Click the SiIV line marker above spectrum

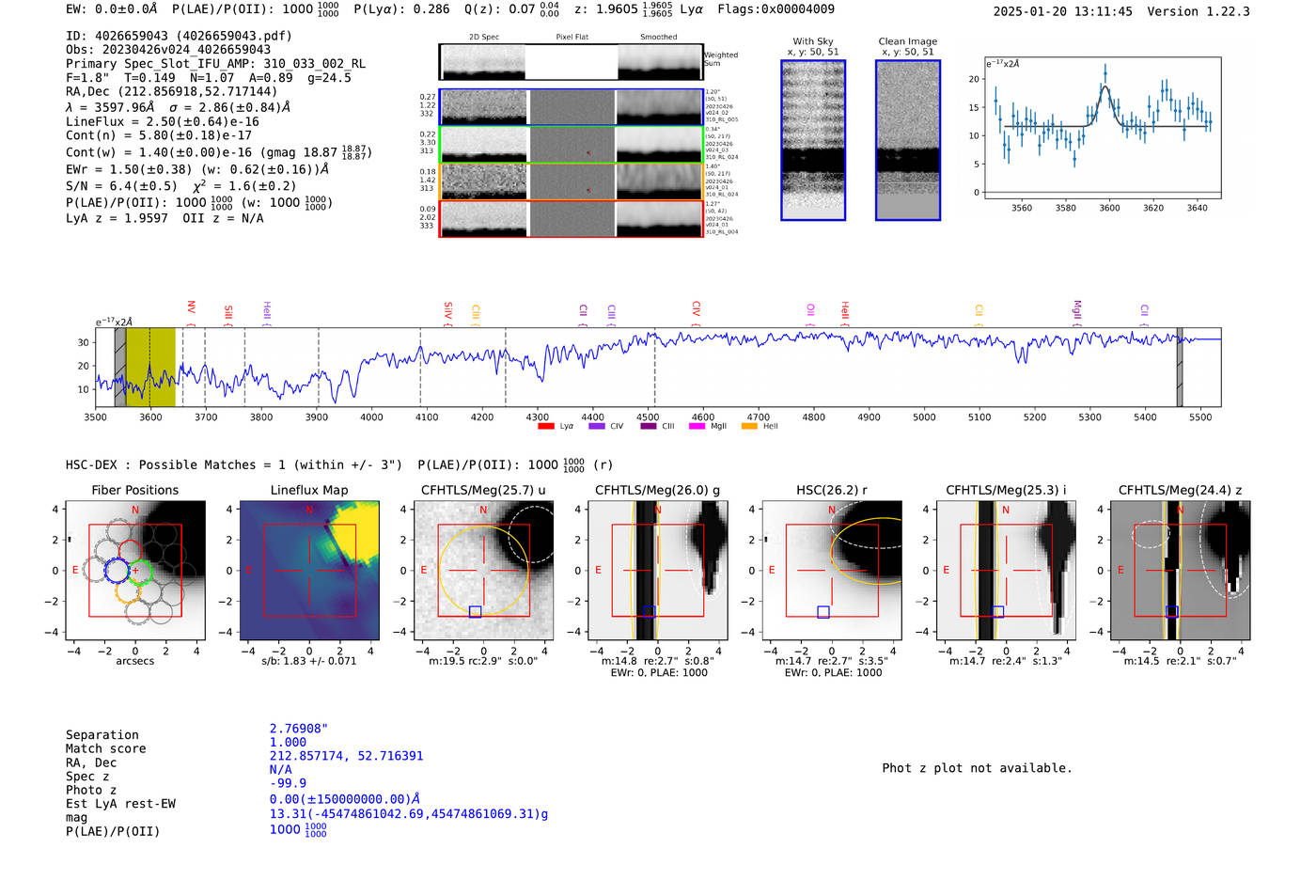448,312
